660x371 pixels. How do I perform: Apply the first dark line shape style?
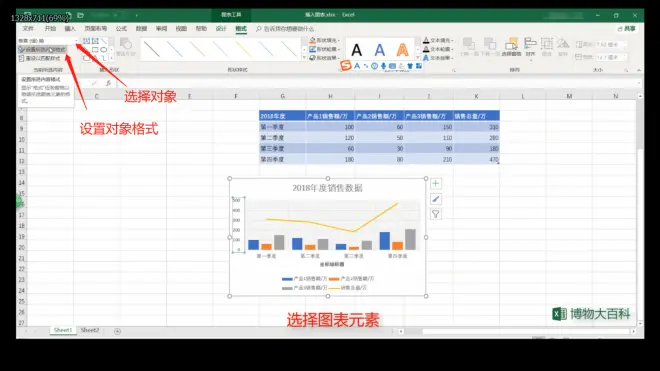[x=152, y=49]
